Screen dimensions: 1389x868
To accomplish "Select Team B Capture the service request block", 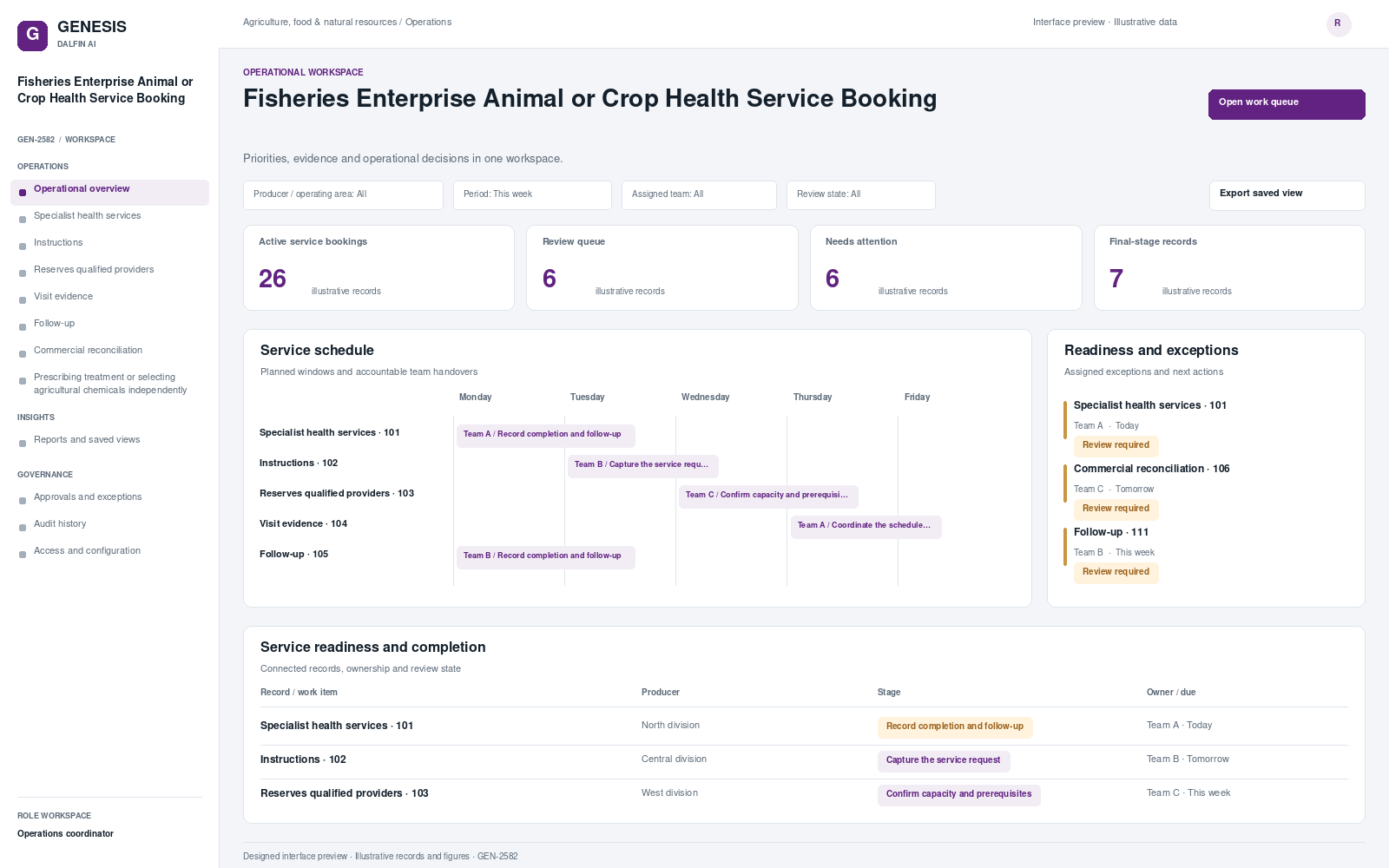I will [x=643, y=465].
